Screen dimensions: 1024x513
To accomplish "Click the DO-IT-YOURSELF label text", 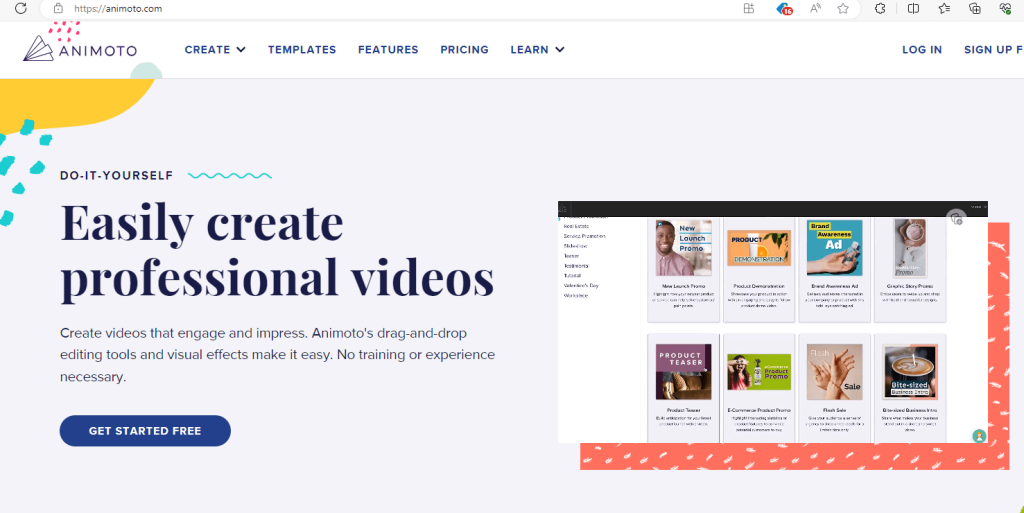I will pos(116,176).
